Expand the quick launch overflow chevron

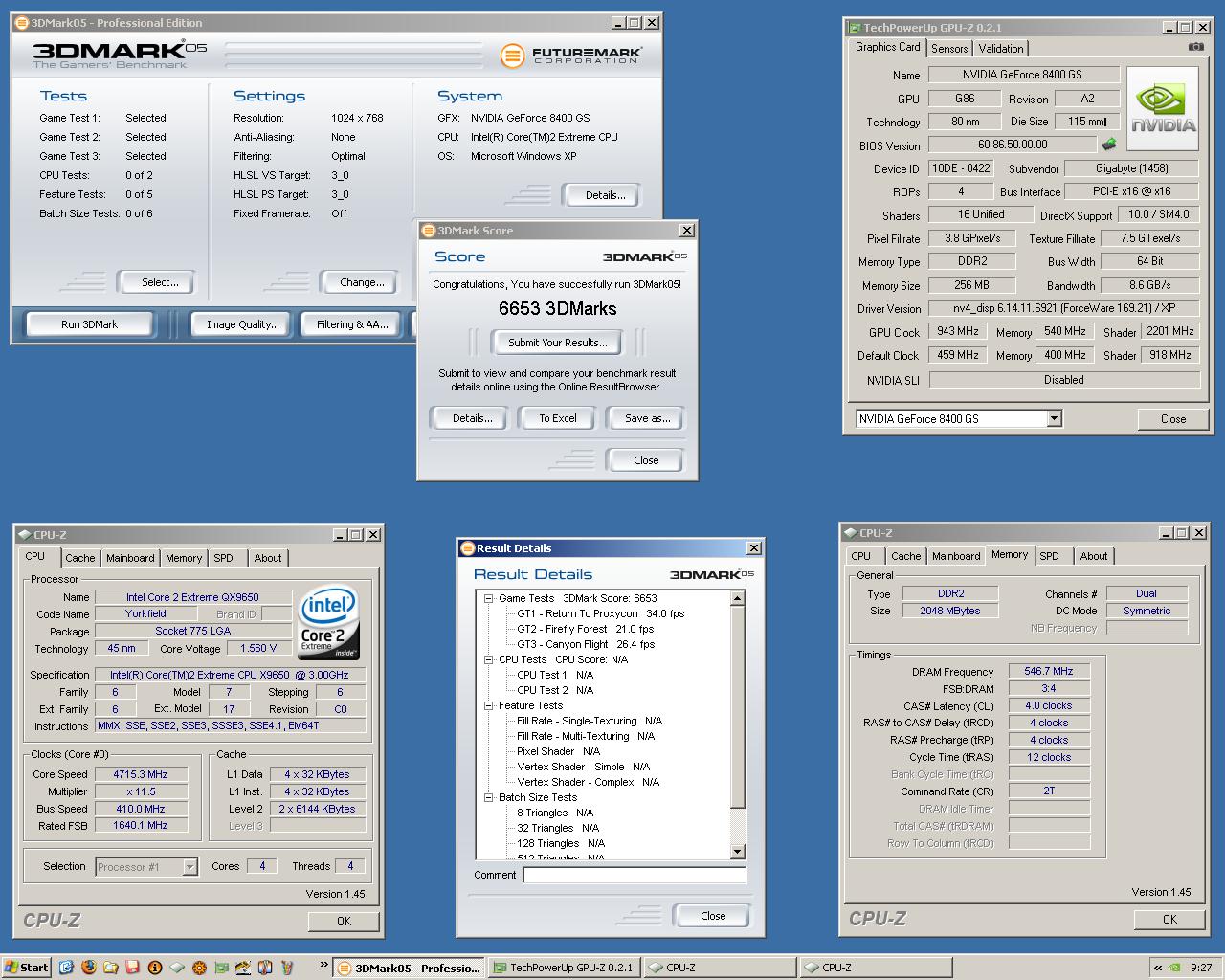click(323, 965)
